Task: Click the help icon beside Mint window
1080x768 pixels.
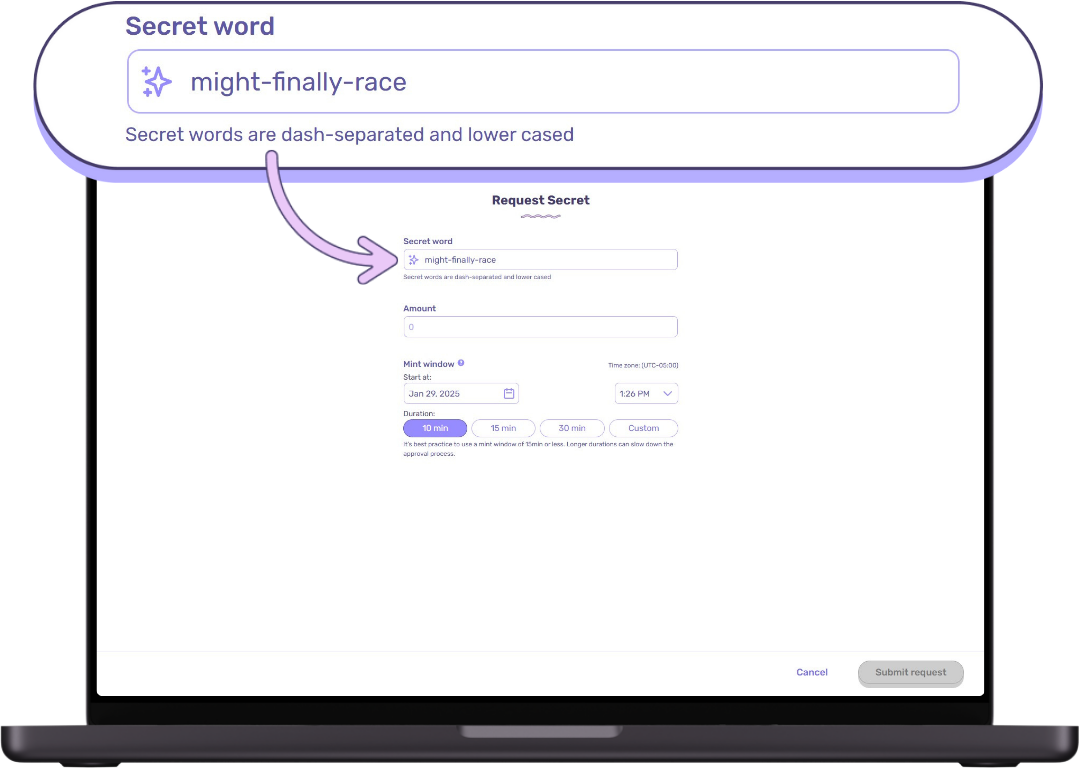Action: point(461,363)
